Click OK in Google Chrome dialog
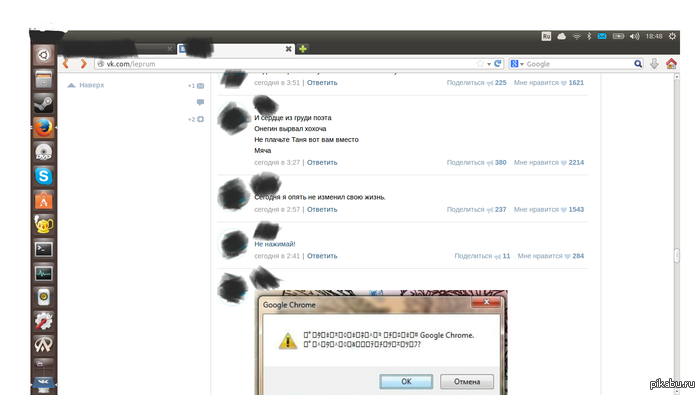Viewport: 700px width, 395px height. [406, 382]
